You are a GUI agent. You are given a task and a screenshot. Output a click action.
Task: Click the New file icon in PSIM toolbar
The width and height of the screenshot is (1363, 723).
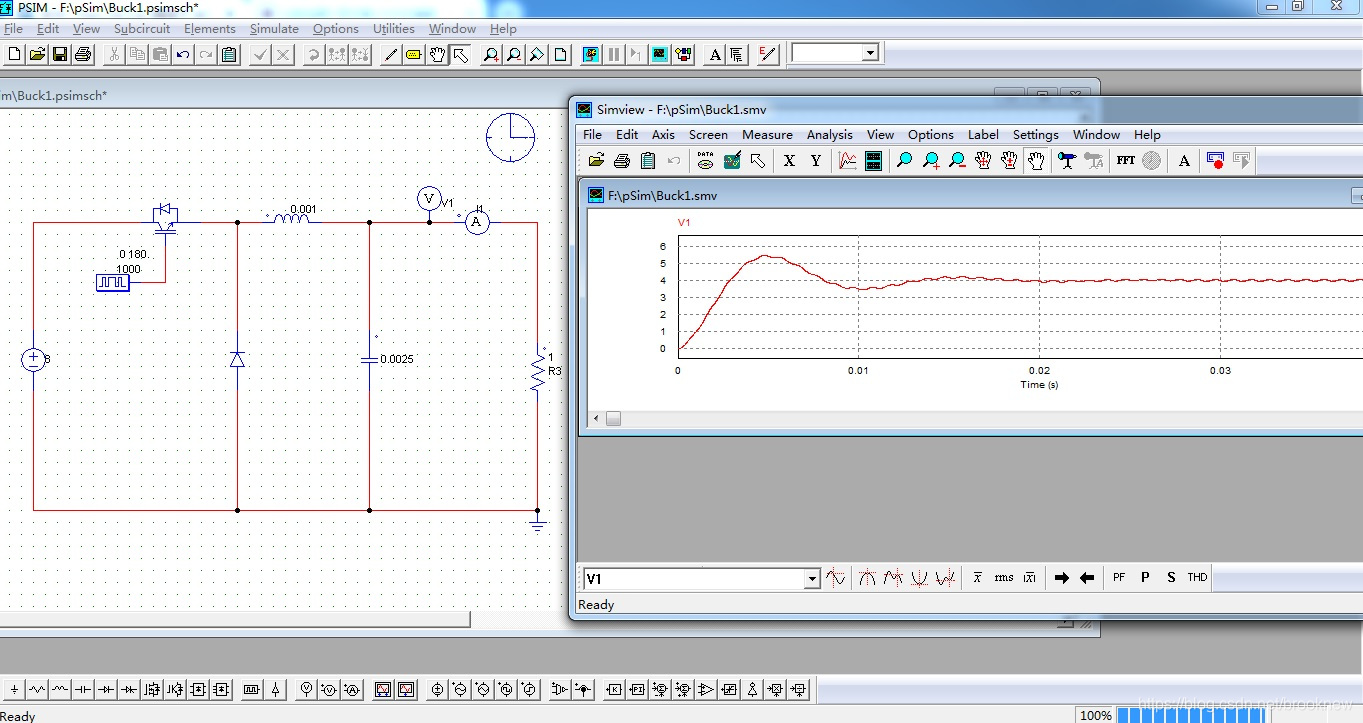(x=14, y=54)
